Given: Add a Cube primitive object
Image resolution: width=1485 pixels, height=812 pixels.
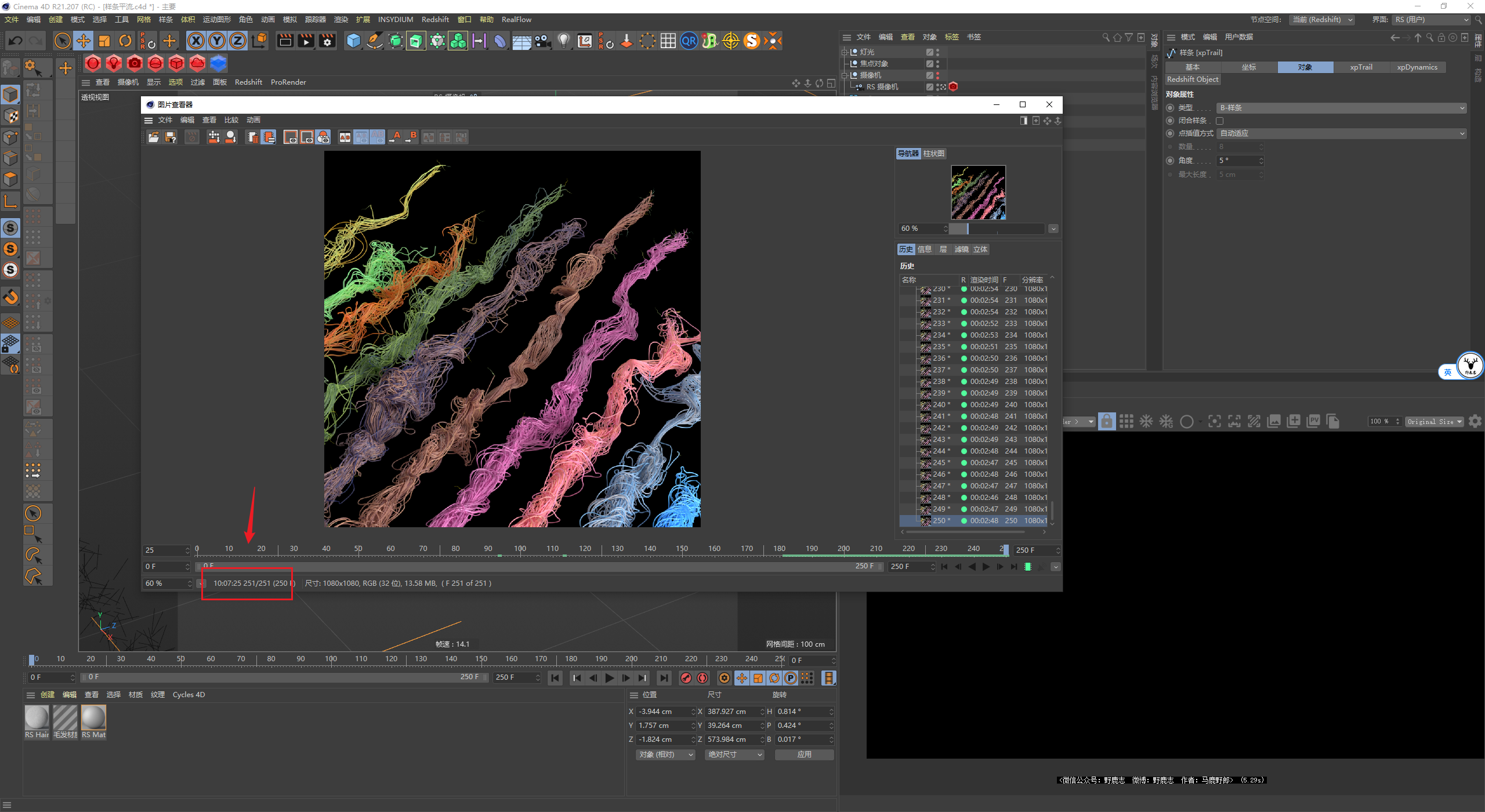Looking at the screenshot, I should click(353, 41).
